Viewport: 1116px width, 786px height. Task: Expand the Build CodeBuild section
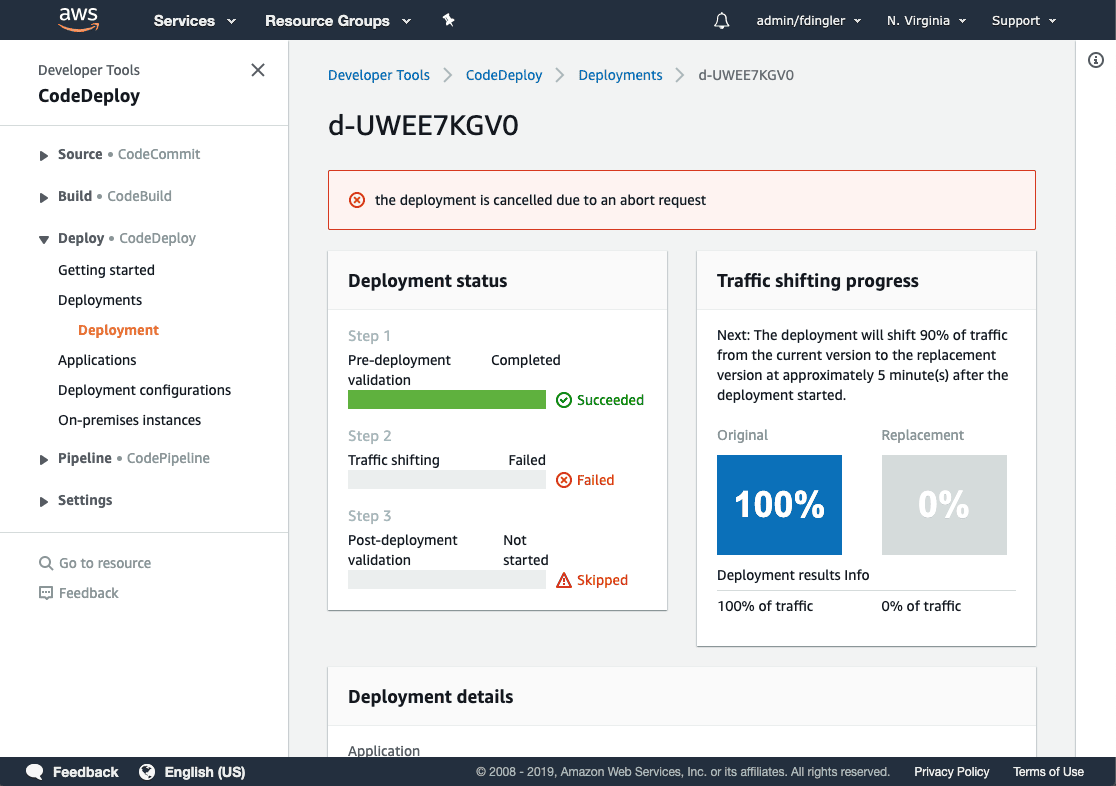coord(44,197)
